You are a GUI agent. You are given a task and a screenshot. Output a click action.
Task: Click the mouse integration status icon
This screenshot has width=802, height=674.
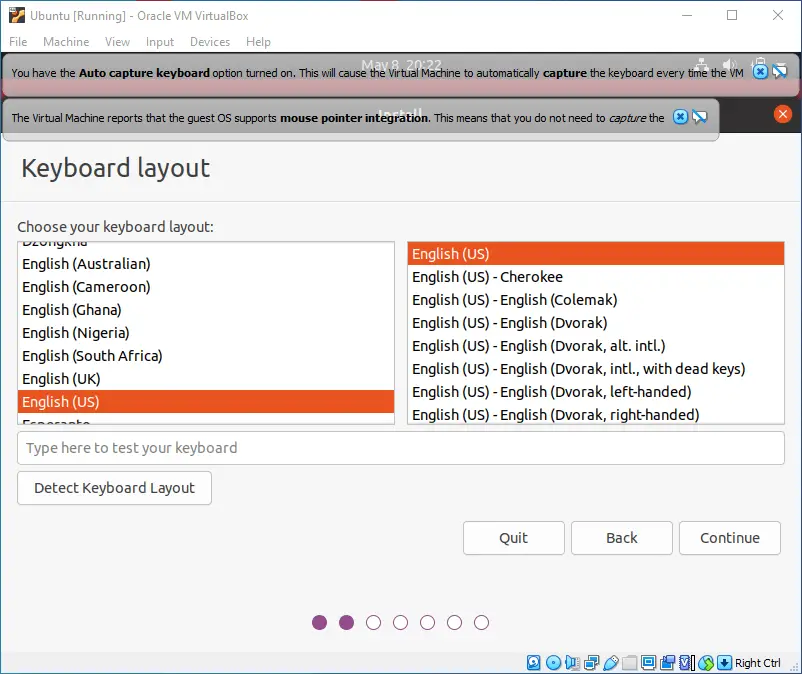click(x=706, y=663)
